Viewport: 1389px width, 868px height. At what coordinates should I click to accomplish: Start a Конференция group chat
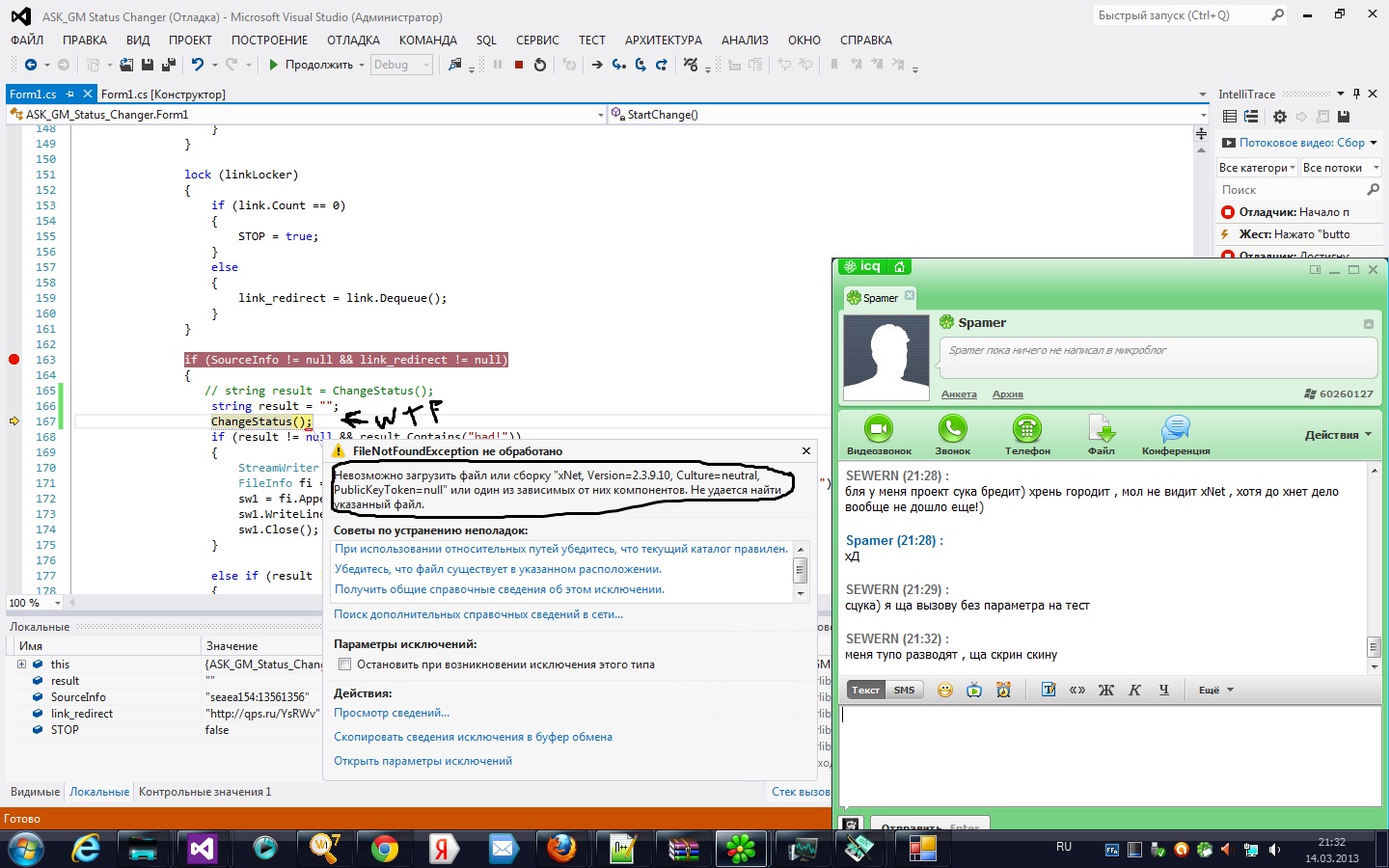tap(1176, 435)
